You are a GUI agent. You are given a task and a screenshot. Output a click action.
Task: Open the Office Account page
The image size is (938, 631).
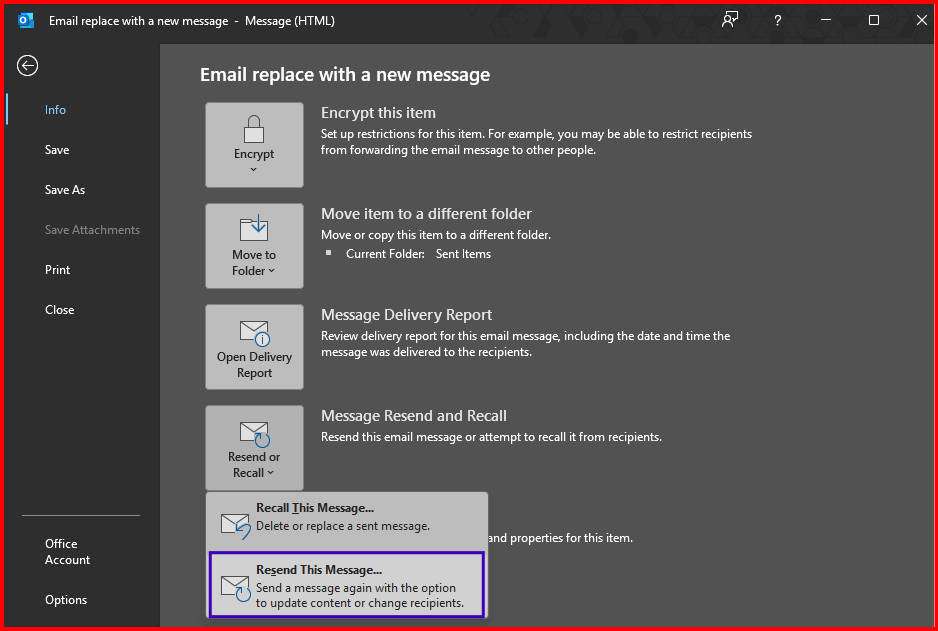(x=67, y=552)
